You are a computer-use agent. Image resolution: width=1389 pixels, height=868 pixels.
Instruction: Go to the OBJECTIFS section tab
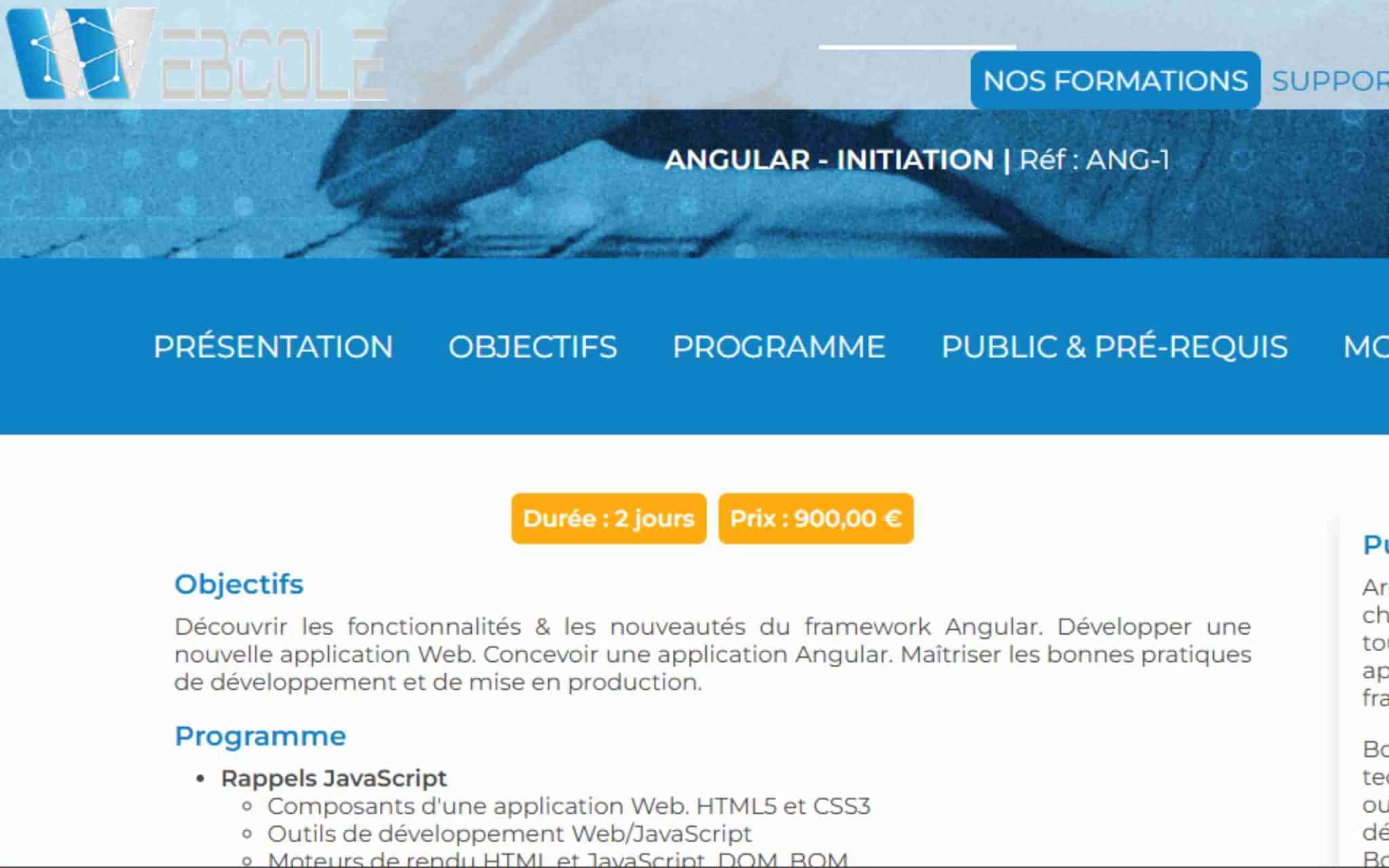pos(532,347)
